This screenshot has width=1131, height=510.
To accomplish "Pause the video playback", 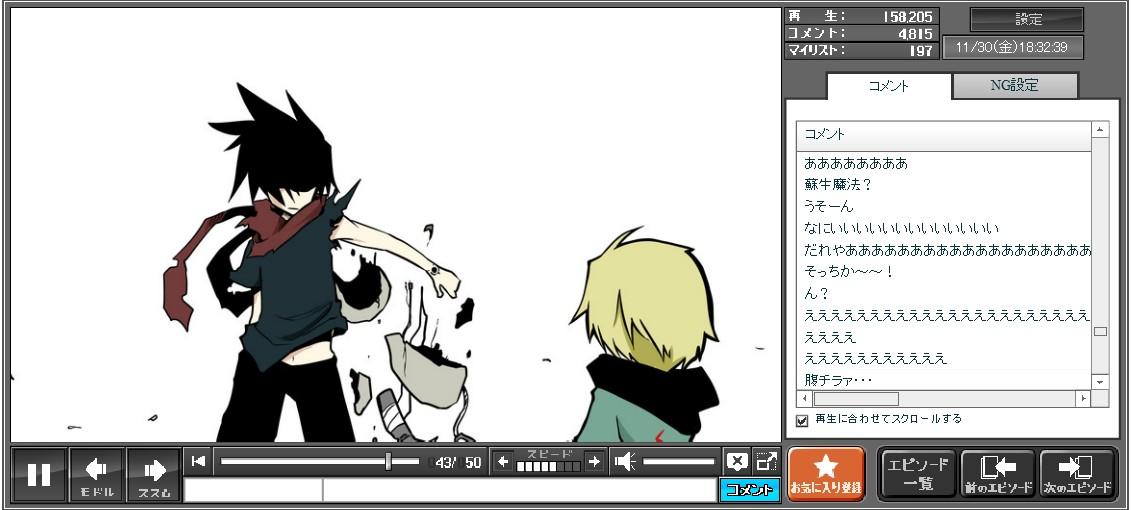I will click(39, 474).
